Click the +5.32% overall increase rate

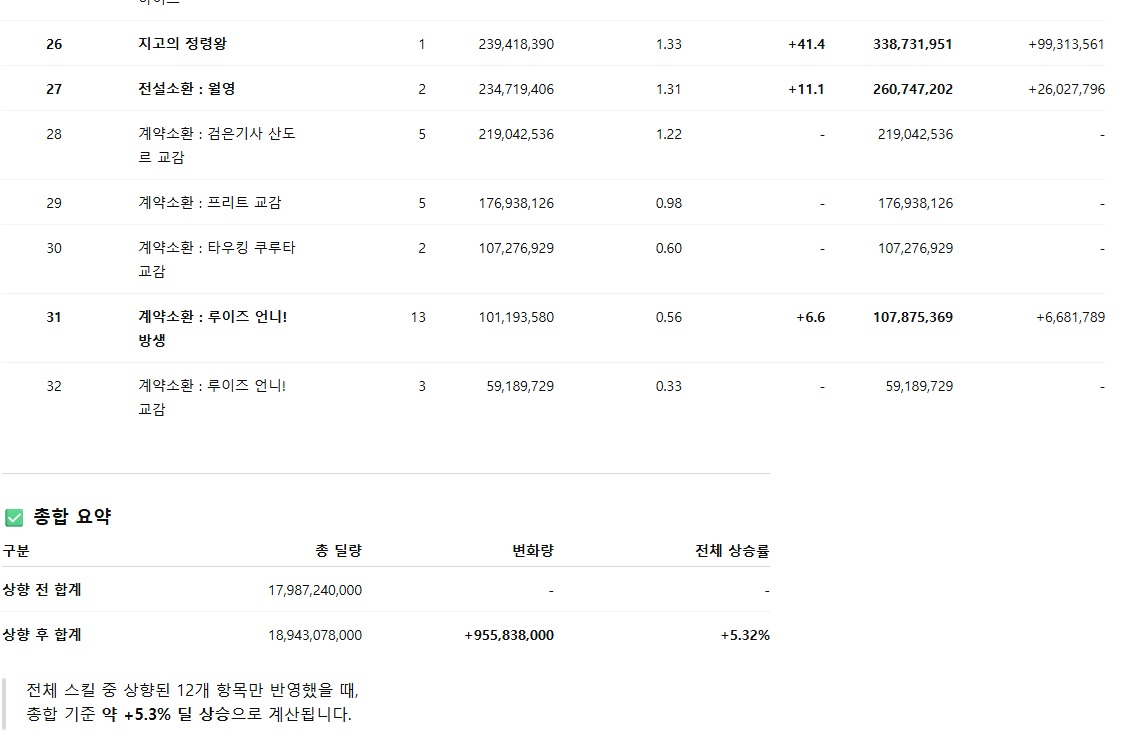[x=744, y=635]
